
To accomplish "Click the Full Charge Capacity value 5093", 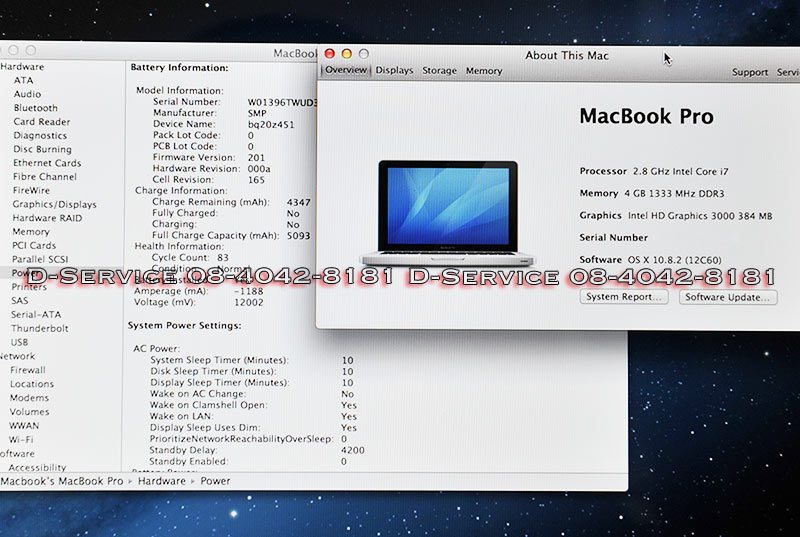I will (x=298, y=236).
